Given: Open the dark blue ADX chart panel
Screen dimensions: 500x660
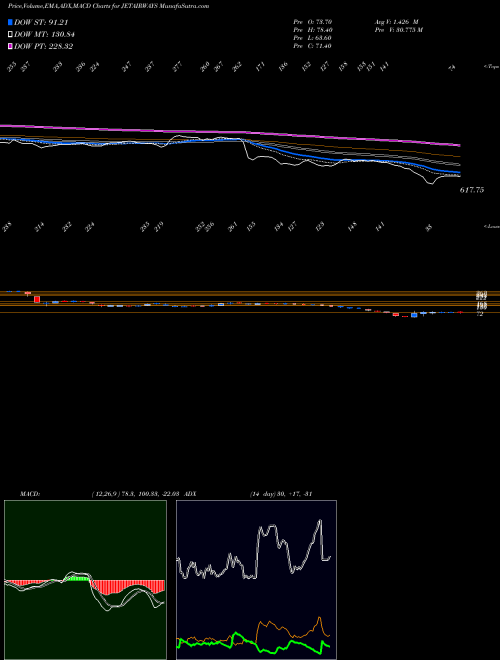Looking at the screenshot, I should tap(256, 580).
